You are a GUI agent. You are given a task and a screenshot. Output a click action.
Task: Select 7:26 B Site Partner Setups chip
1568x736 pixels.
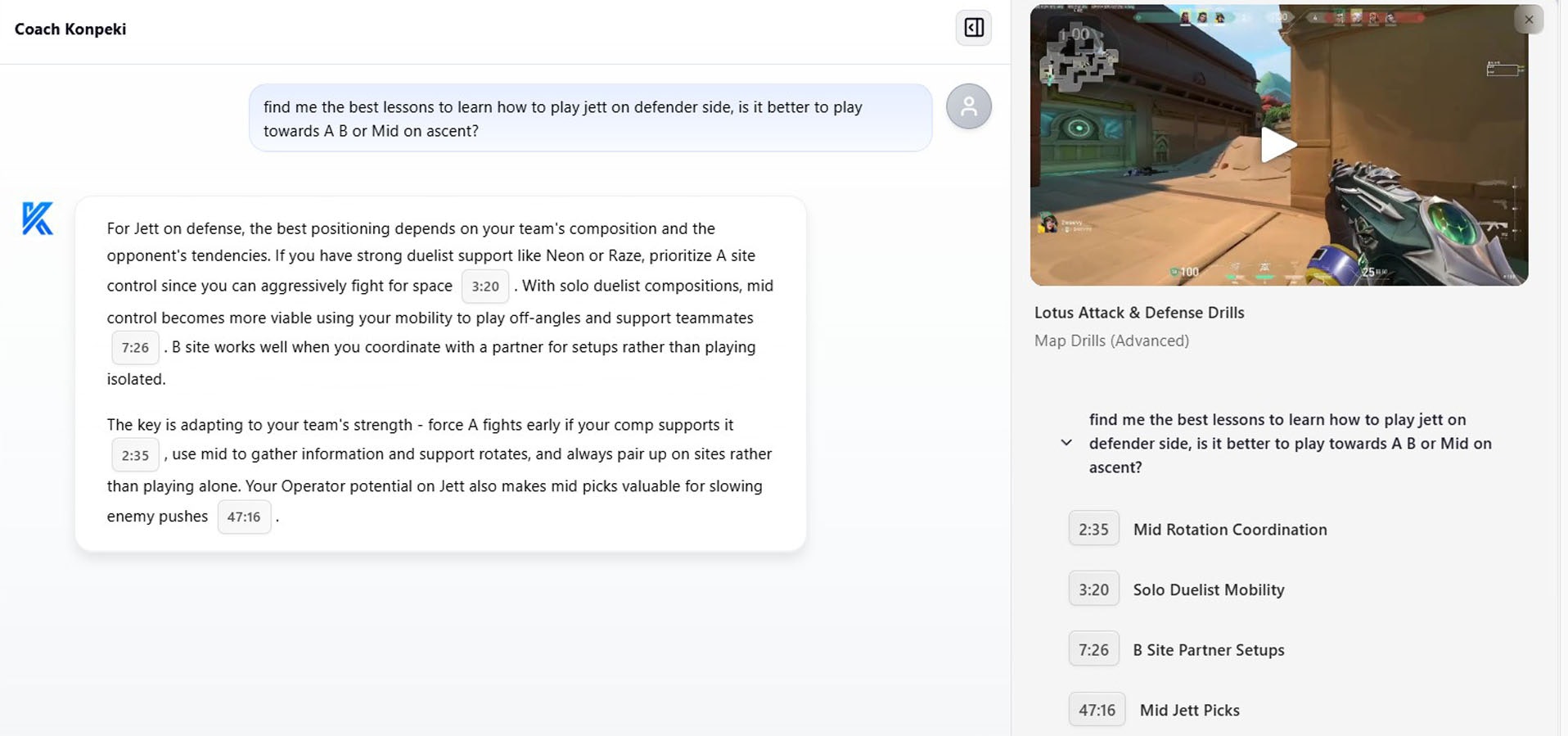click(x=1093, y=650)
